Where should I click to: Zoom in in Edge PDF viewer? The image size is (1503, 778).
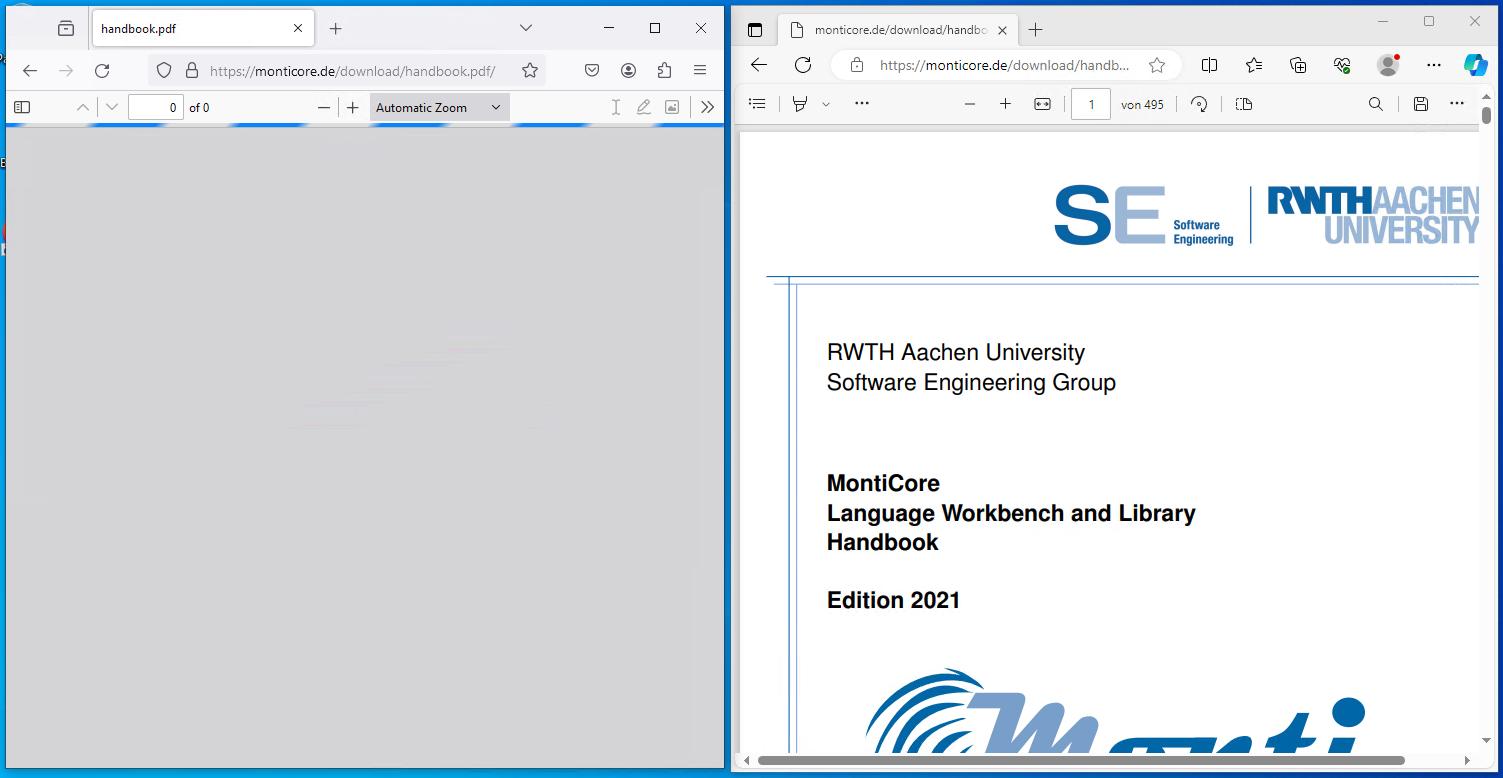1005,104
